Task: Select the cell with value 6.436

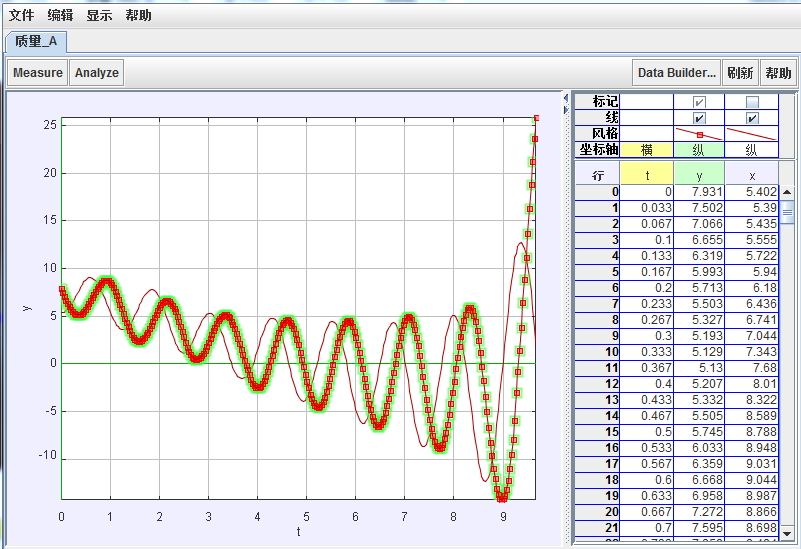Action: coord(752,304)
